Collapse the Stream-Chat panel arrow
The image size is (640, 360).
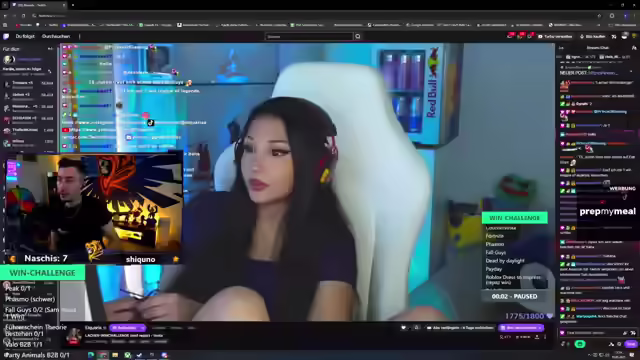561,48
